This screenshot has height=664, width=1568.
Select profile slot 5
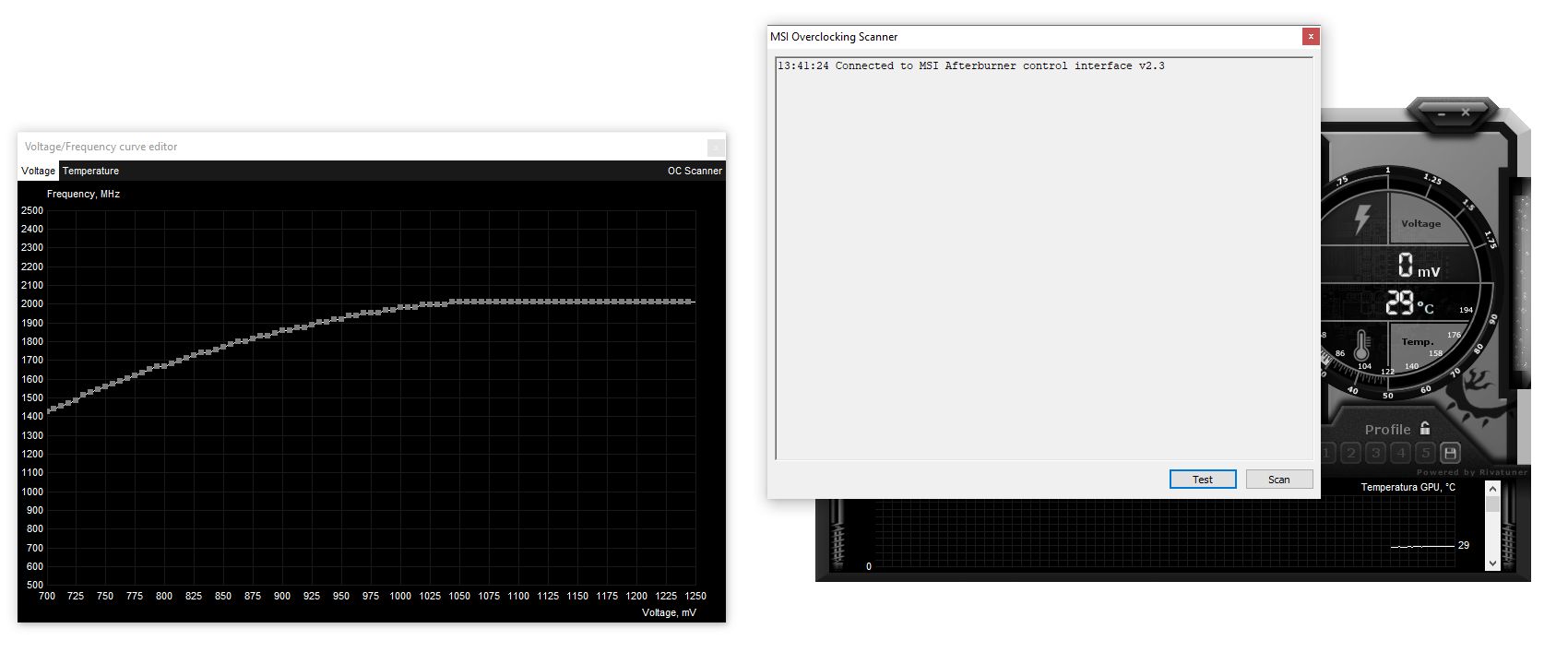[x=1426, y=453]
